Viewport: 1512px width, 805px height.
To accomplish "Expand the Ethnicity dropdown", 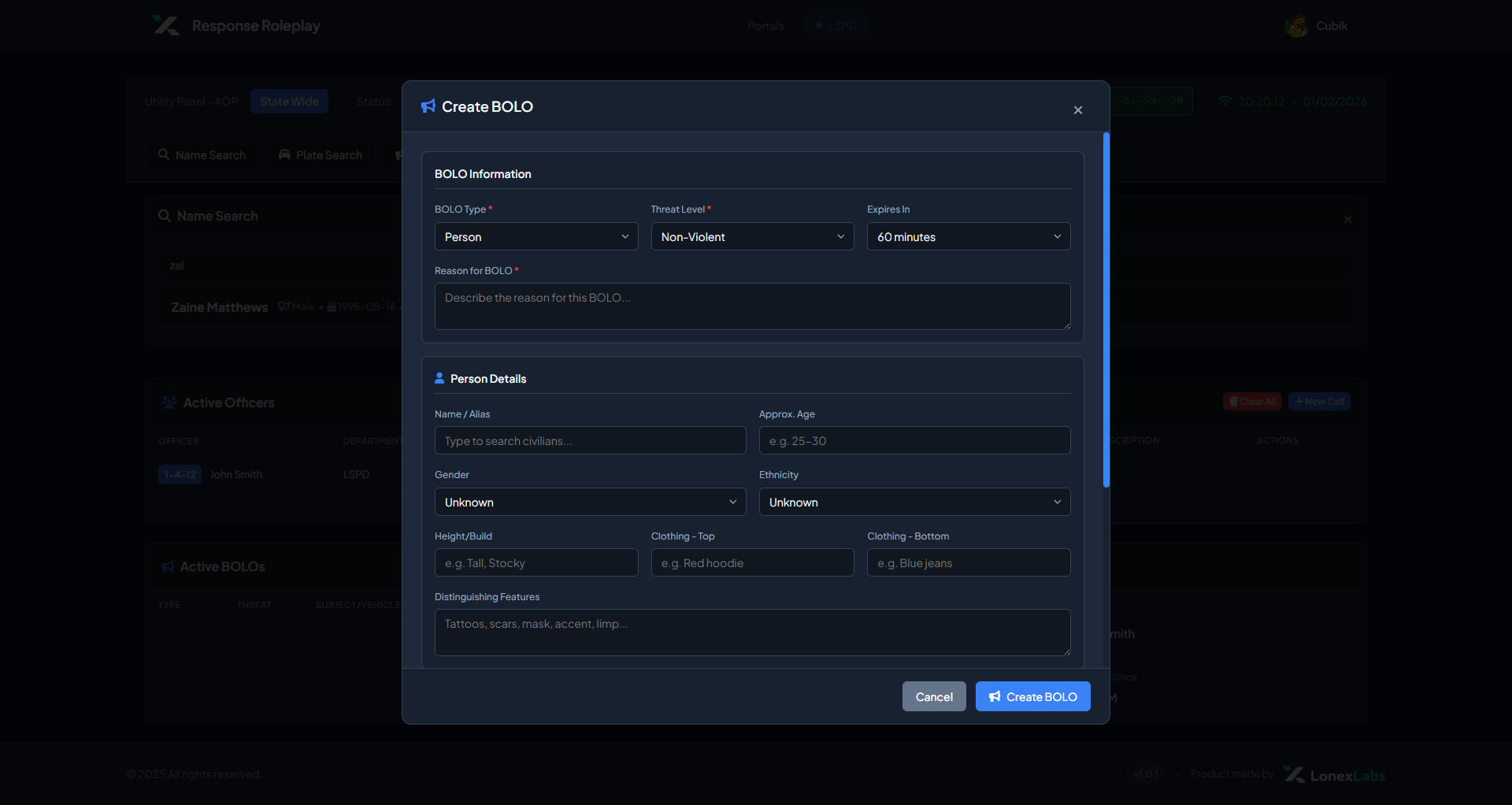I will [x=914, y=502].
